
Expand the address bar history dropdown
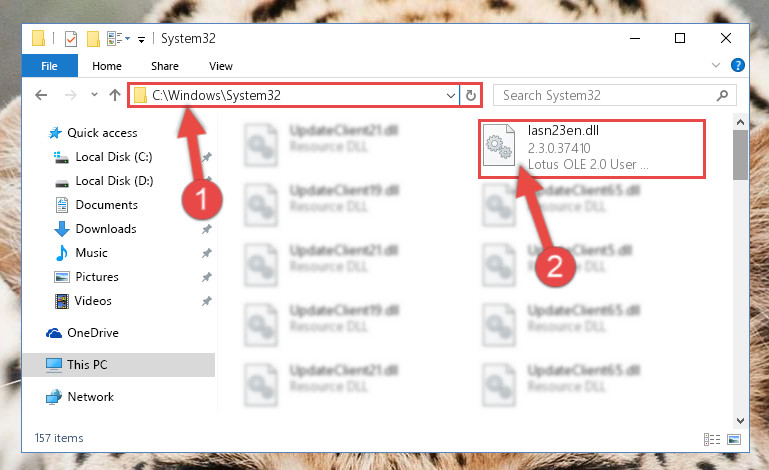click(x=451, y=95)
